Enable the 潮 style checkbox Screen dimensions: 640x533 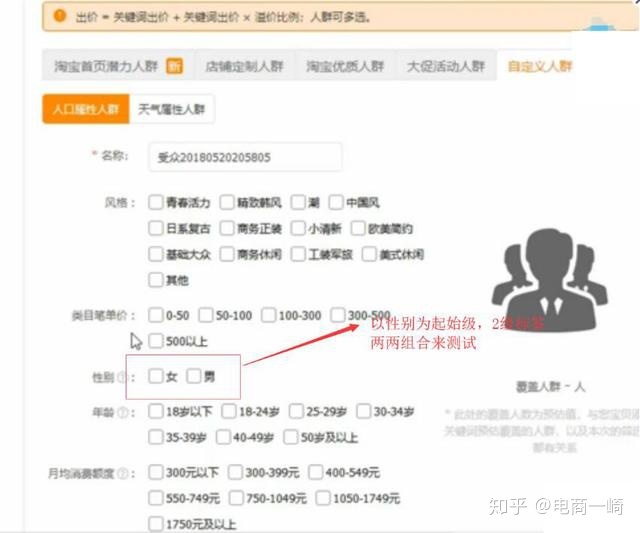pos(298,202)
